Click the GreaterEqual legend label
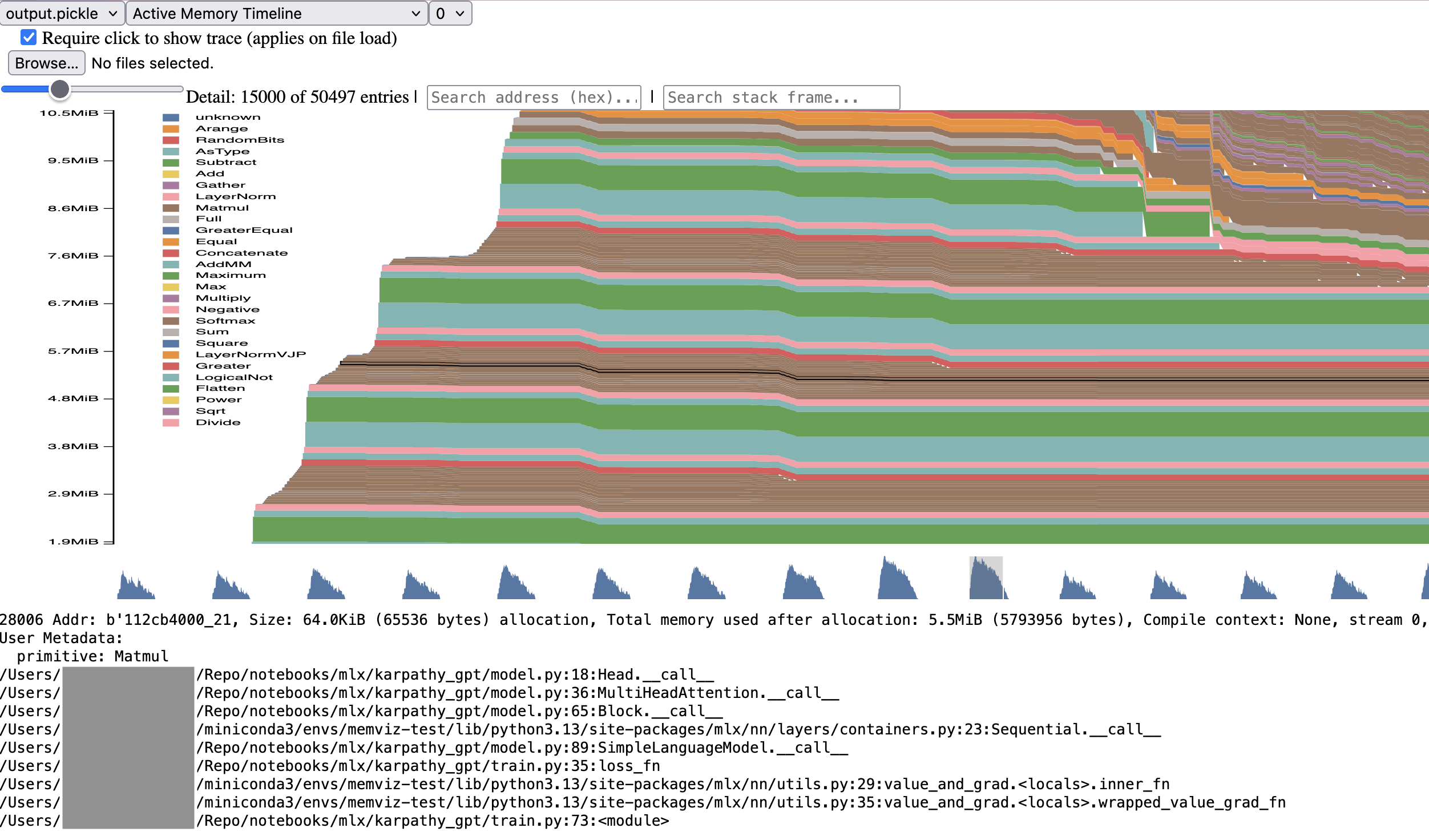The height and width of the screenshot is (840, 1429). click(244, 230)
